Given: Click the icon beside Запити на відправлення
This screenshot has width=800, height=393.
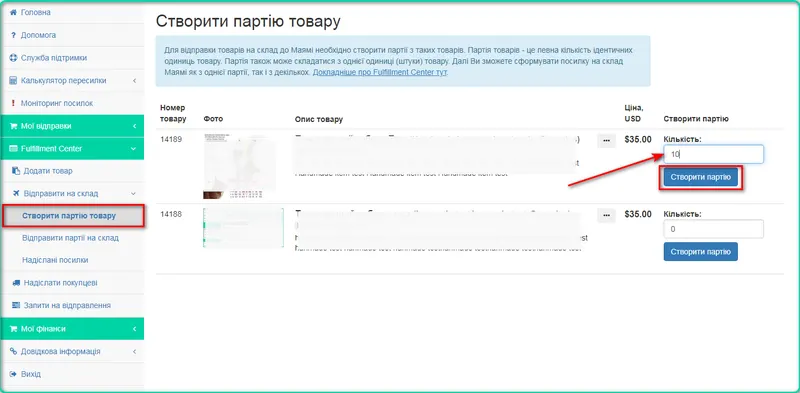Looking at the screenshot, I should [x=16, y=305].
